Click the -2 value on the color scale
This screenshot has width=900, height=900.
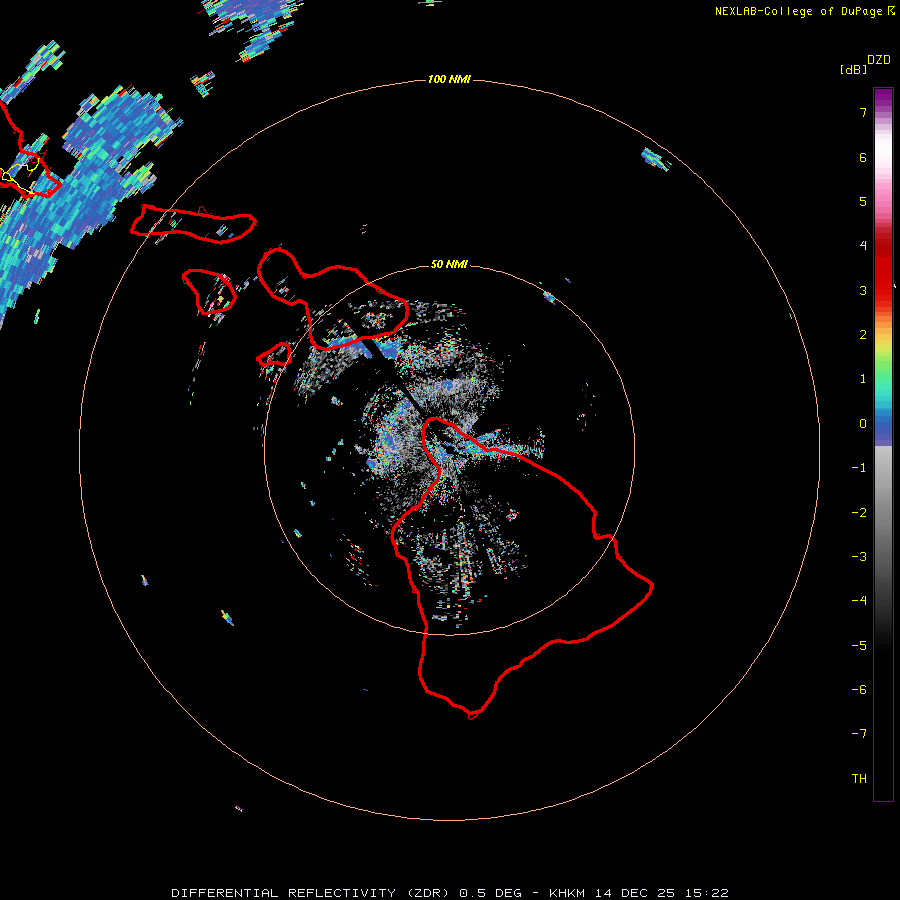(x=859, y=513)
